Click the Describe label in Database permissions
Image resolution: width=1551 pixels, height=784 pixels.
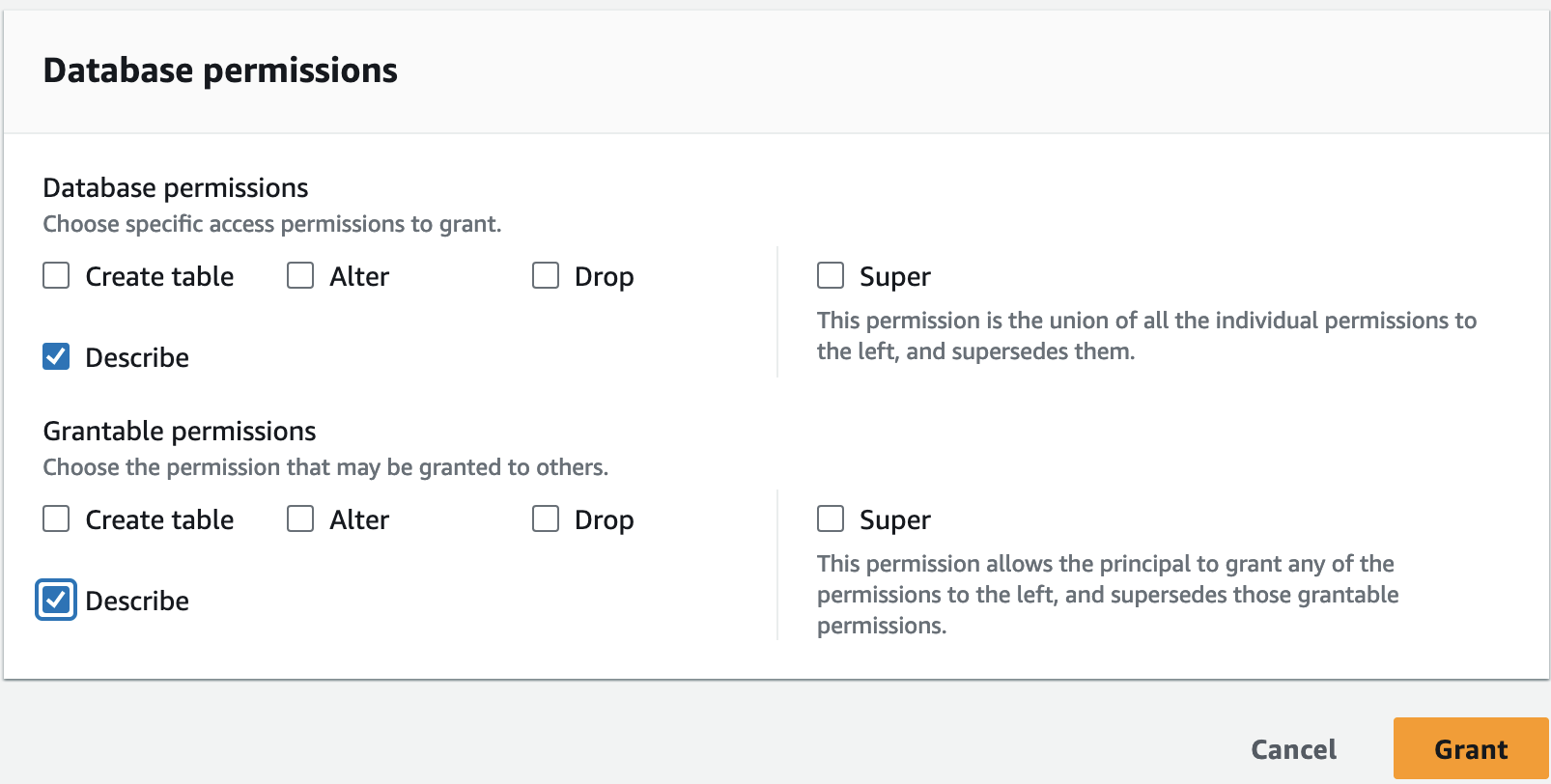coord(137,356)
